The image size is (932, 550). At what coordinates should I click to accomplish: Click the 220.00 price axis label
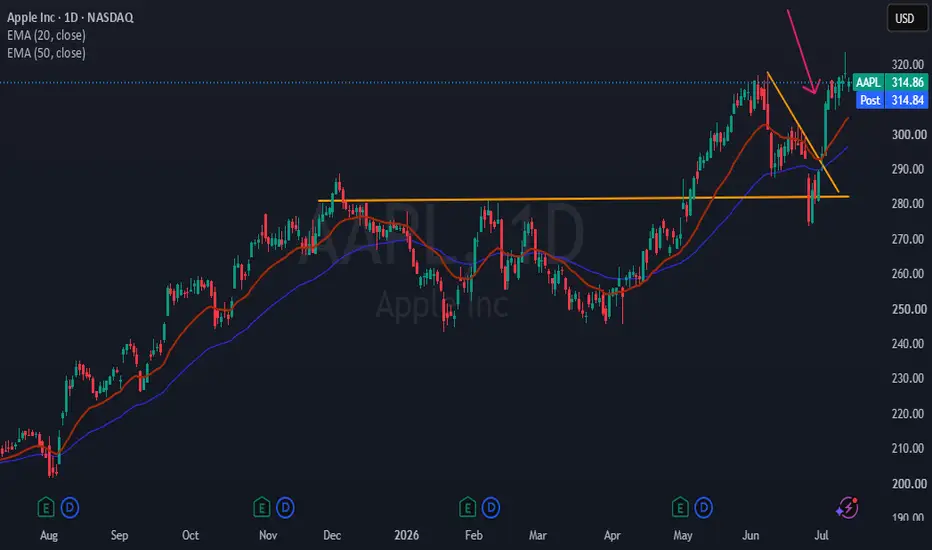click(x=908, y=414)
